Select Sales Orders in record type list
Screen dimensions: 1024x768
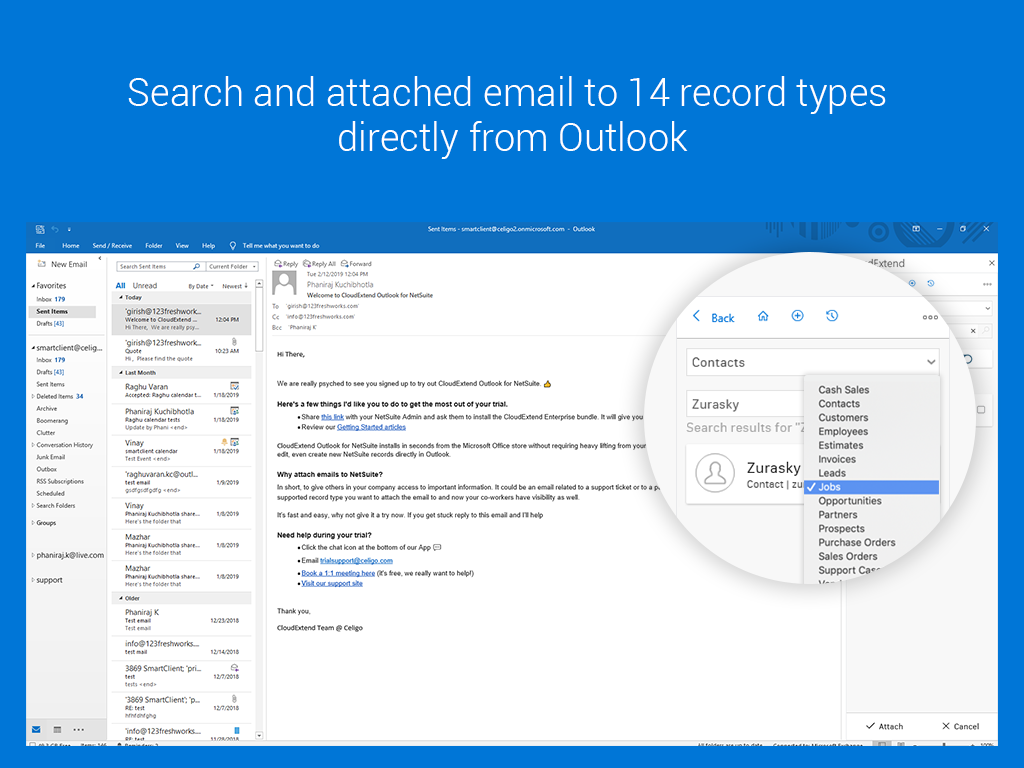tap(848, 556)
